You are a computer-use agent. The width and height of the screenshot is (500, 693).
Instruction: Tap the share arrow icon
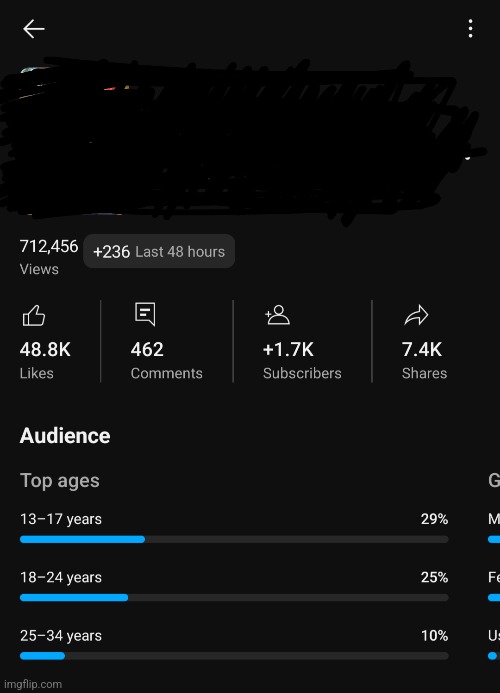[x=416, y=316]
